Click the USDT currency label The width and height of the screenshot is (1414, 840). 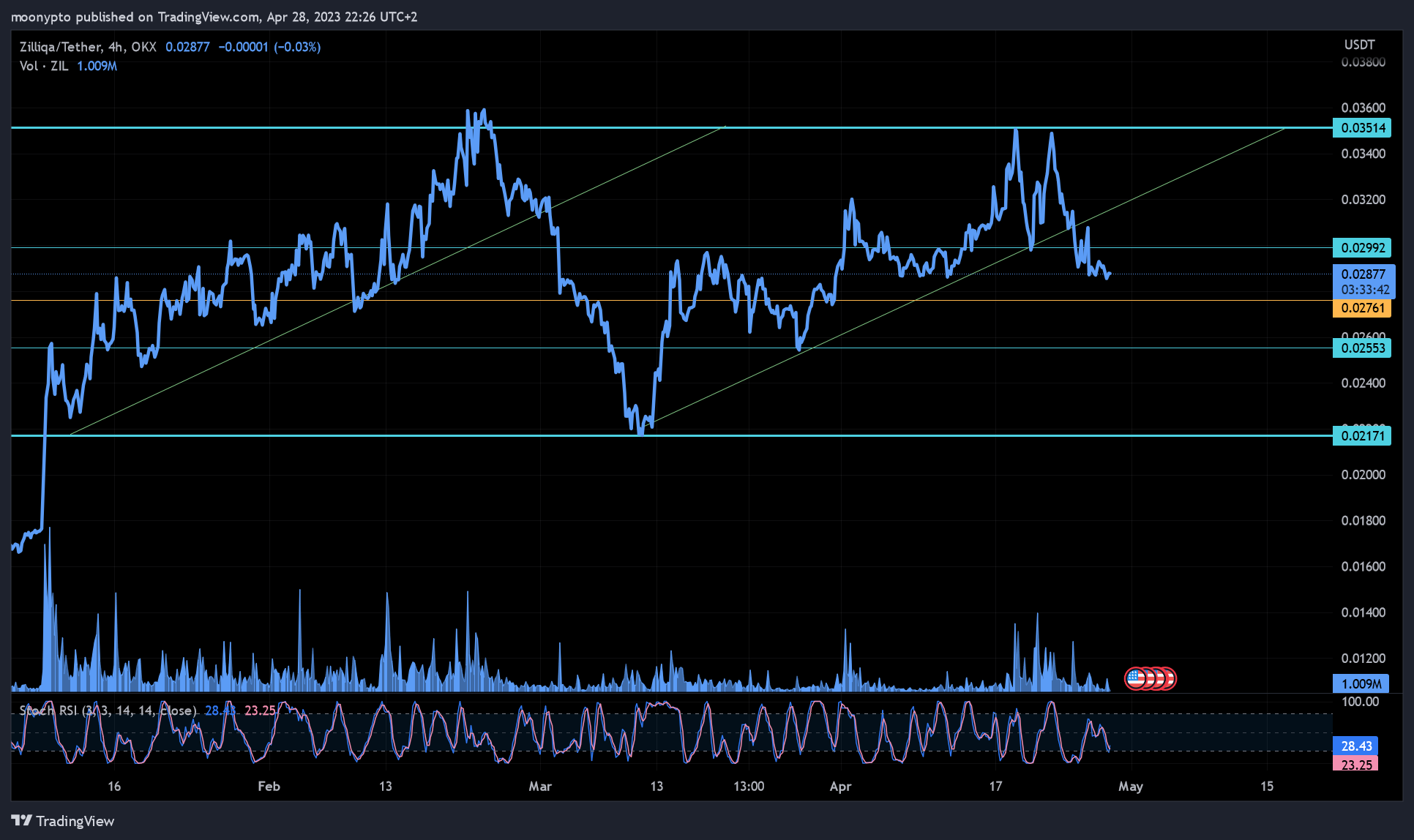[x=1359, y=45]
